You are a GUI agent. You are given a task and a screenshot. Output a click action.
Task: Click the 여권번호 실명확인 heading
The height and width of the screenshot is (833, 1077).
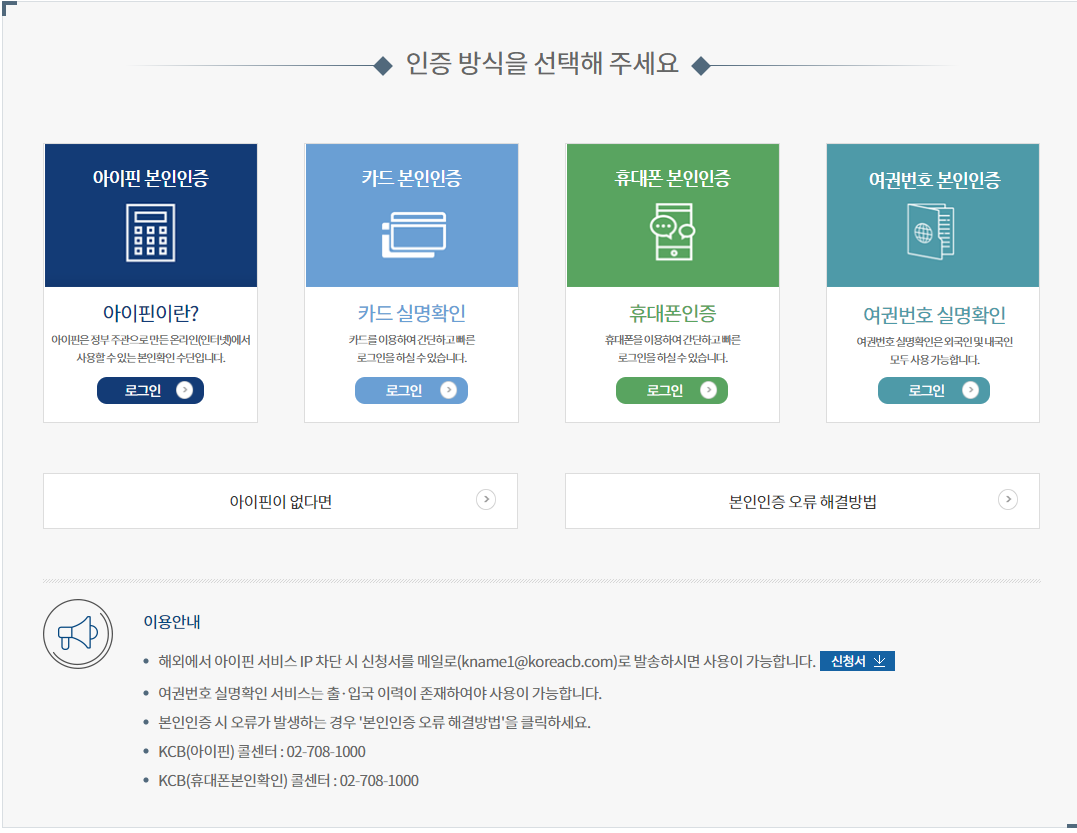tap(934, 315)
